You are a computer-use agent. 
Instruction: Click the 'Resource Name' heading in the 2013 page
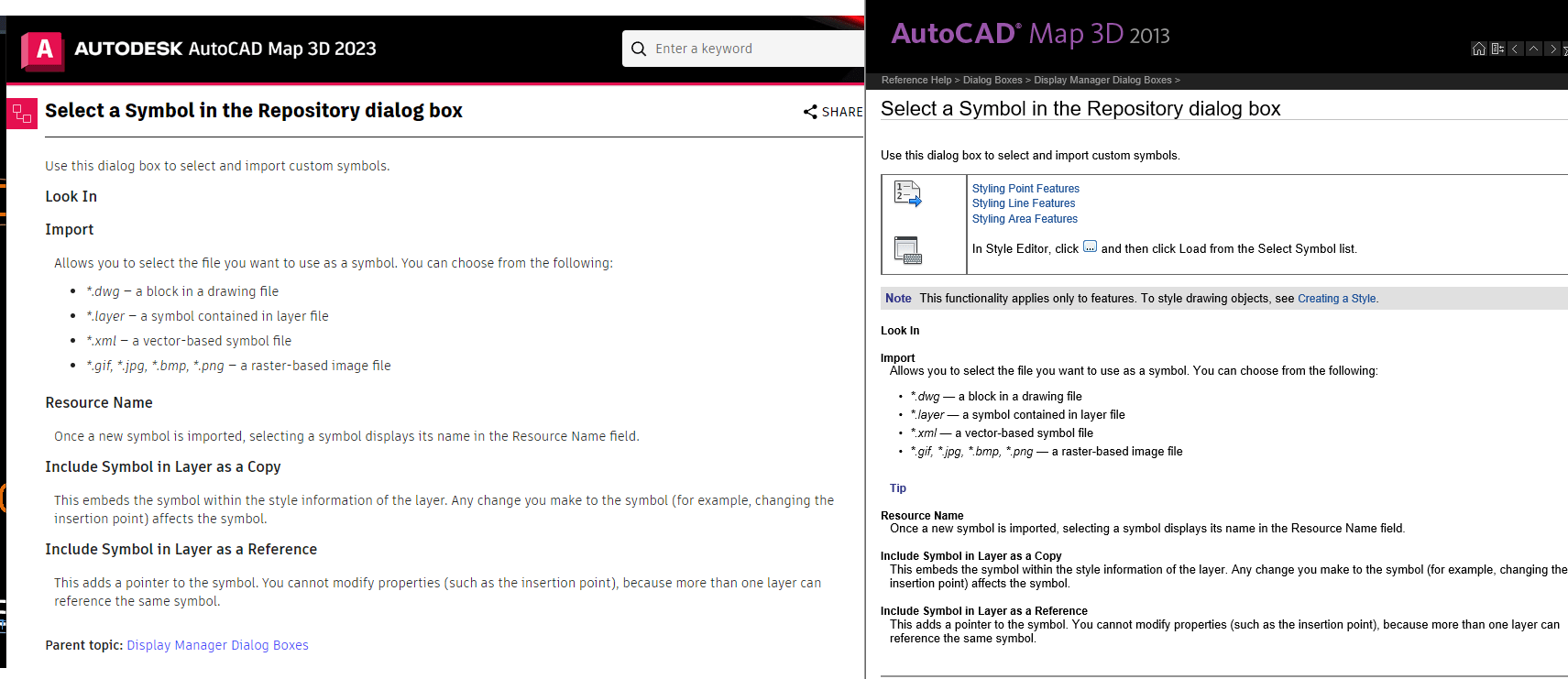(922, 516)
